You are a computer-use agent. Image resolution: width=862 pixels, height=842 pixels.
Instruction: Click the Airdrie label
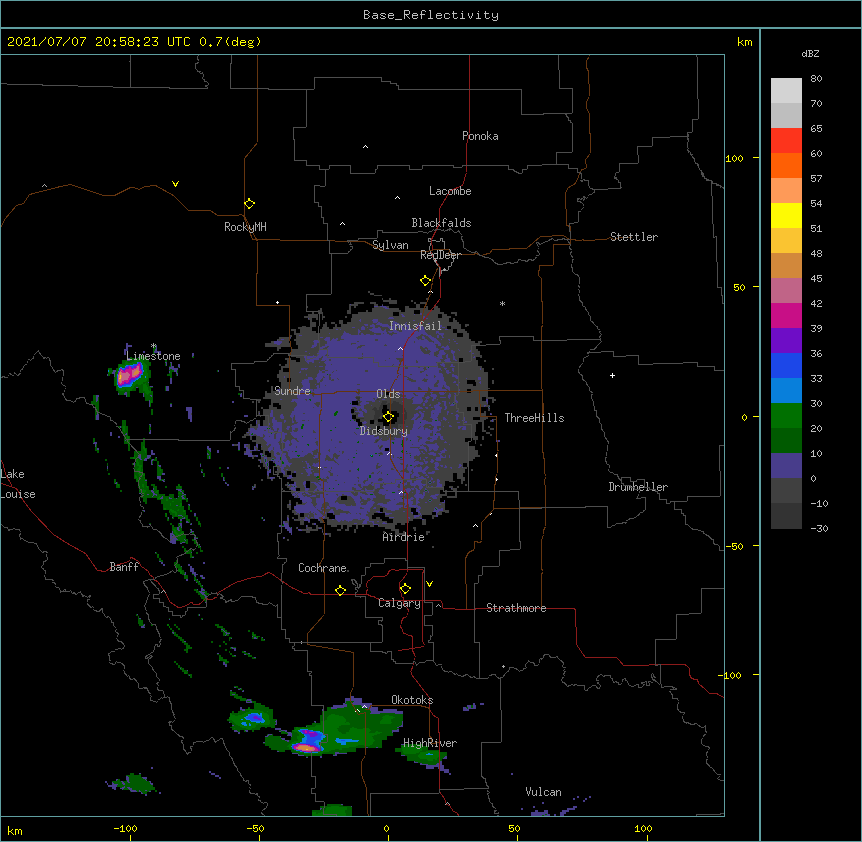[404, 537]
